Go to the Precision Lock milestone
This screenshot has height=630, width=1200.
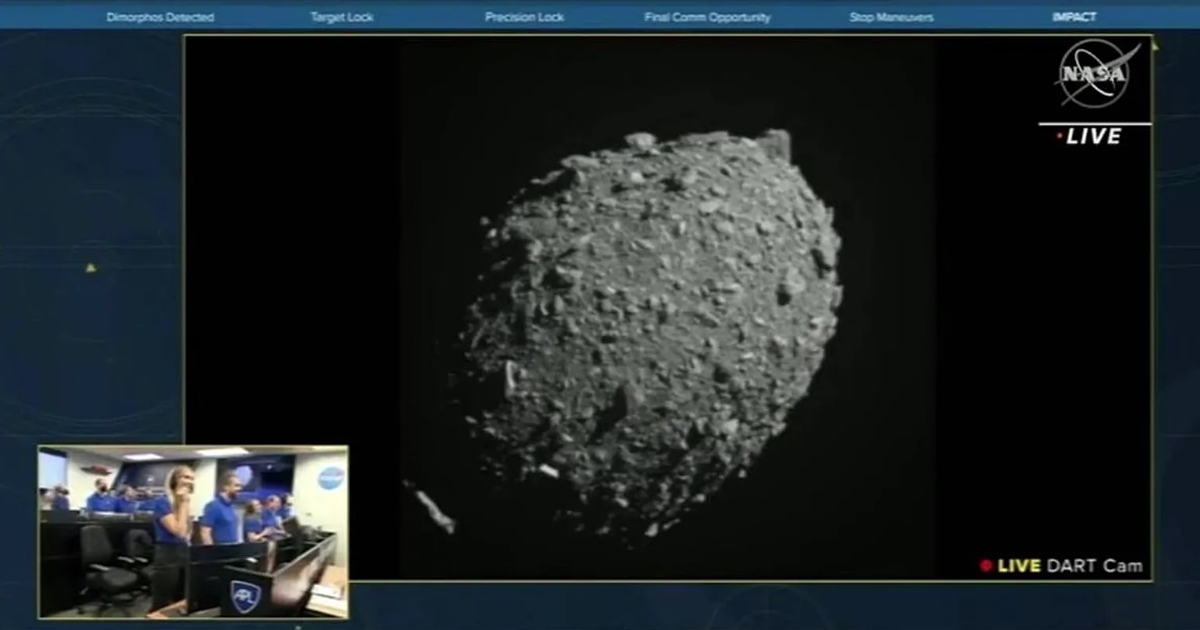click(524, 17)
